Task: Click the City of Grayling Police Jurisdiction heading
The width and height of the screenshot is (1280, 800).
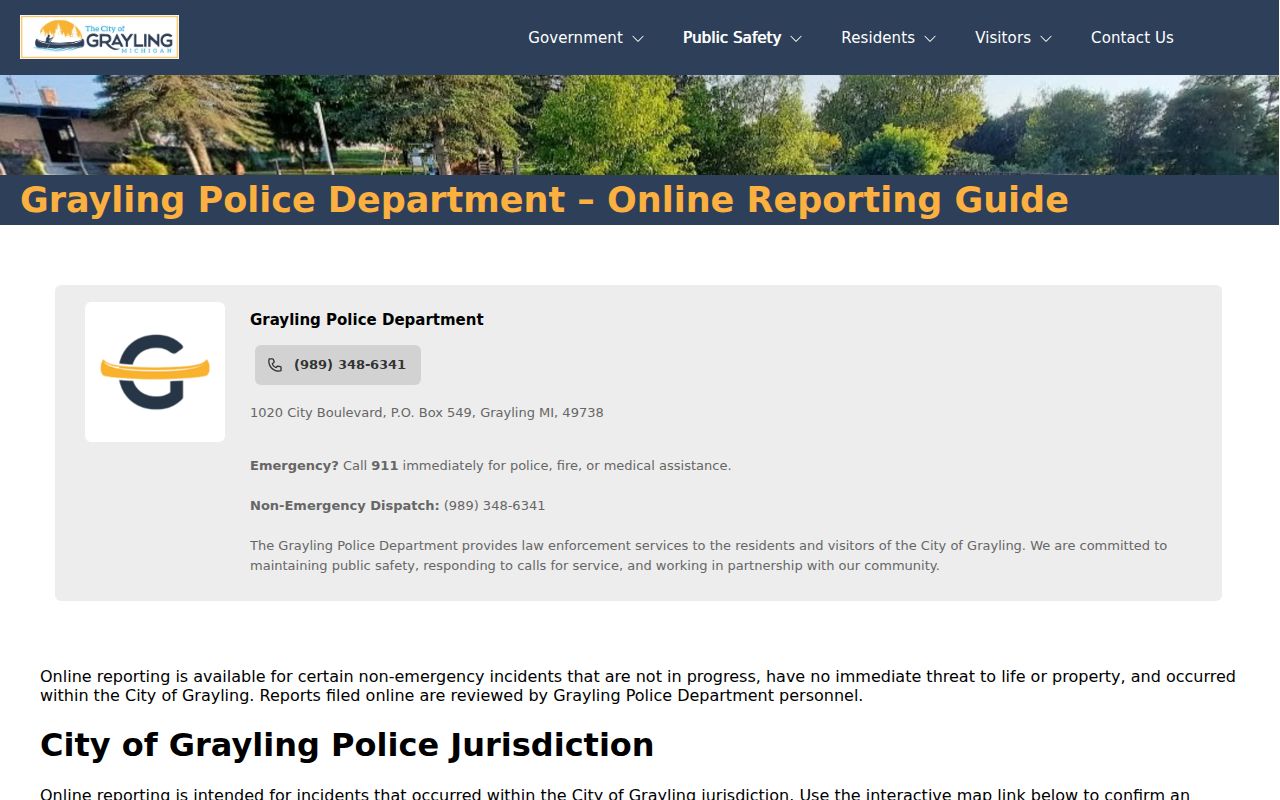Action: [346, 745]
